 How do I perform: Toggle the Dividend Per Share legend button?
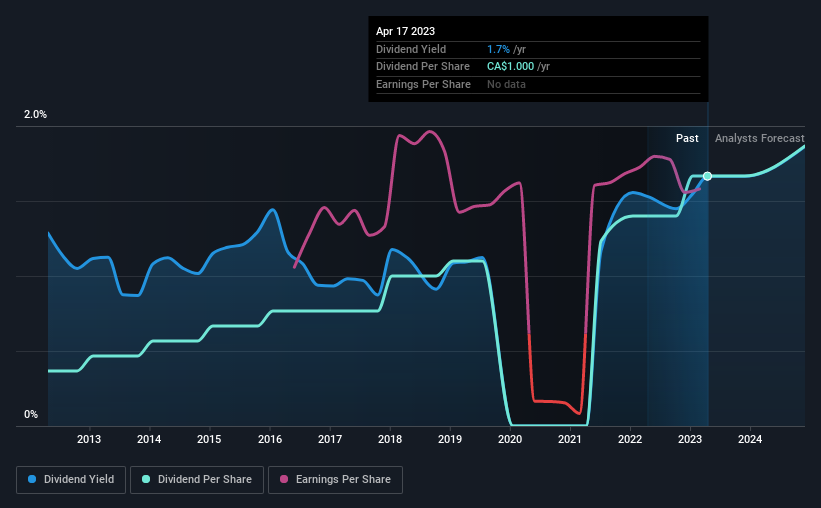pos(197,480)
